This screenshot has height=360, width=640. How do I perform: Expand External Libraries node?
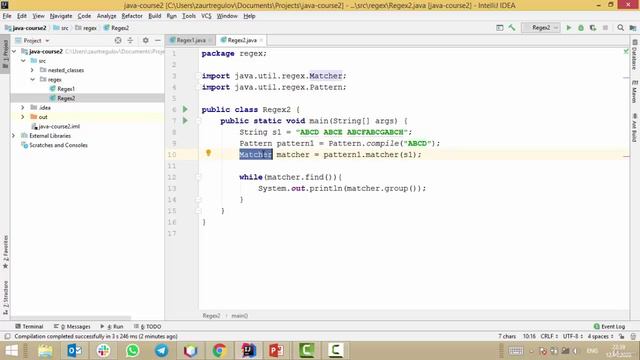[13, 136]
